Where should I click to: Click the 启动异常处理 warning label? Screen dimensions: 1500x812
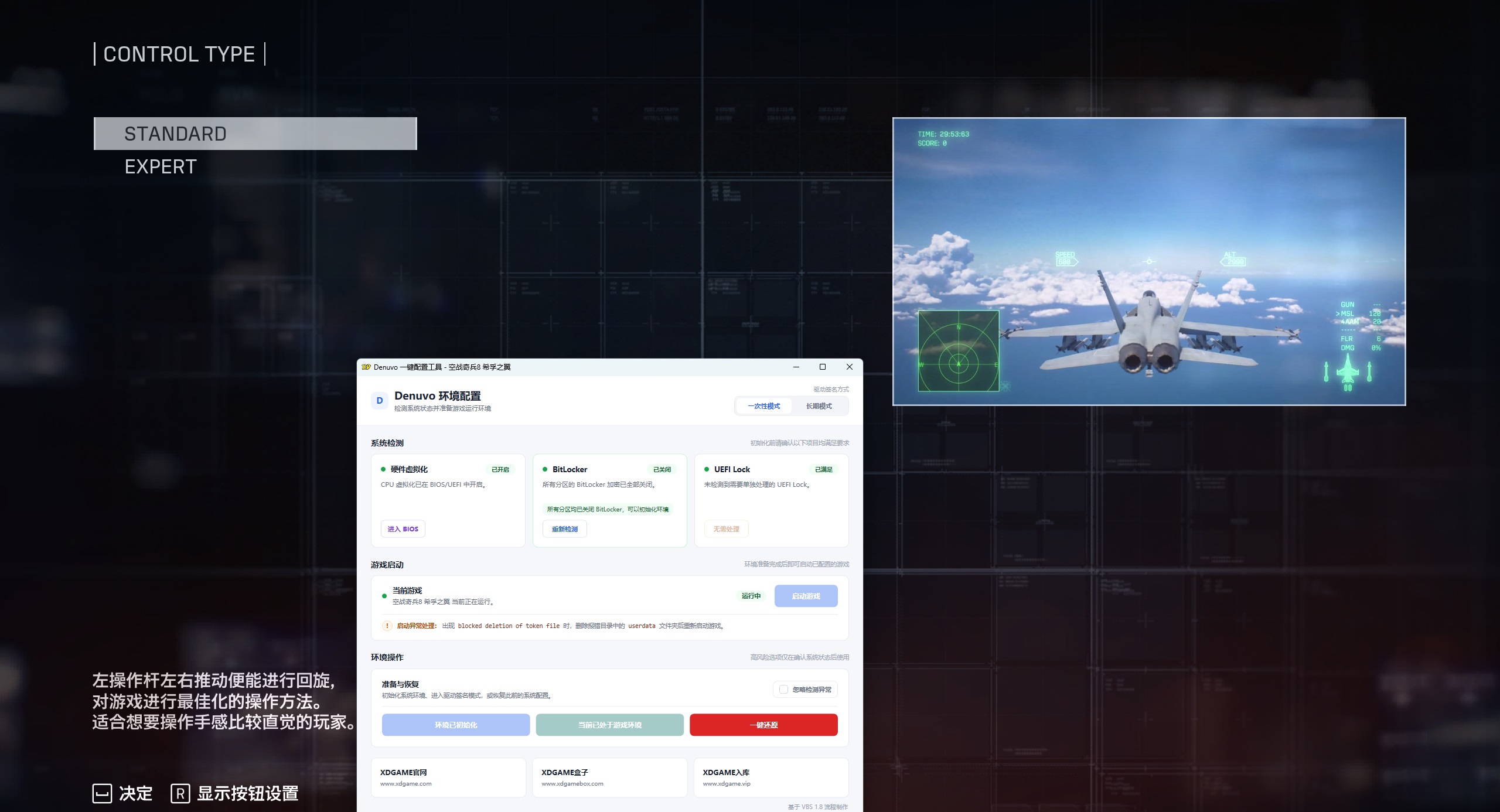click(x=417, y=626)
